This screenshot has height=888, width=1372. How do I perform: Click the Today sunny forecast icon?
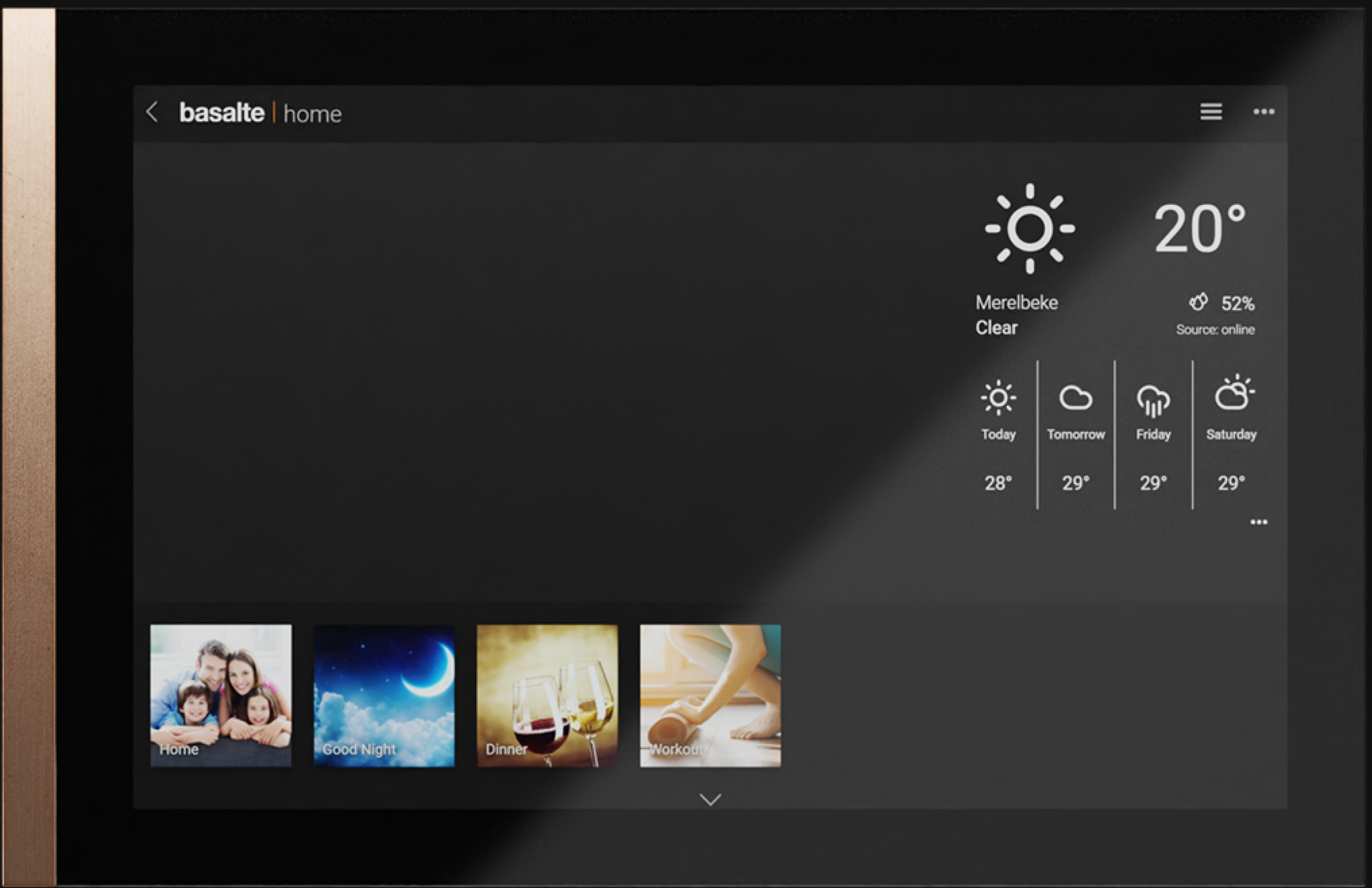tap(998, 397)
